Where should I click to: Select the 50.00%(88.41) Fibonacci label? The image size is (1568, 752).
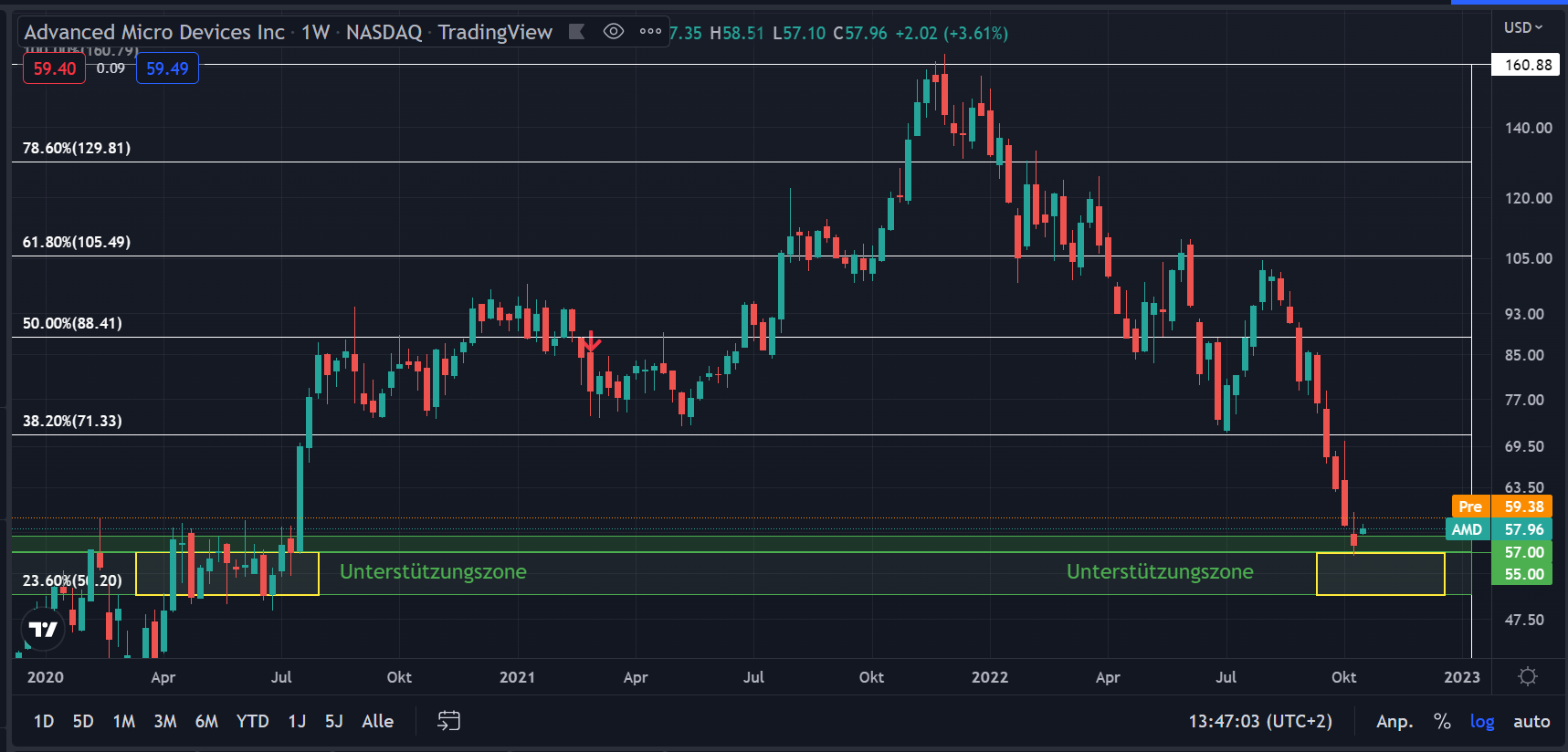[x=72, y=323]
